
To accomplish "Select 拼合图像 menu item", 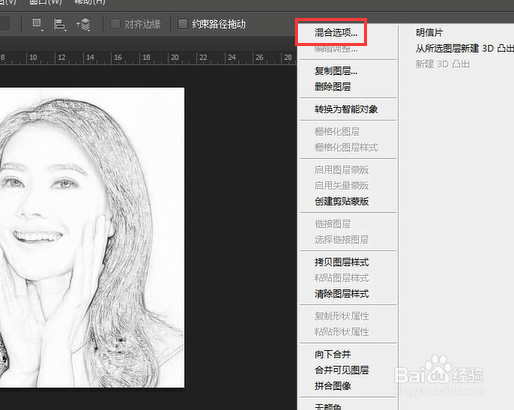I will coord(332,386).
